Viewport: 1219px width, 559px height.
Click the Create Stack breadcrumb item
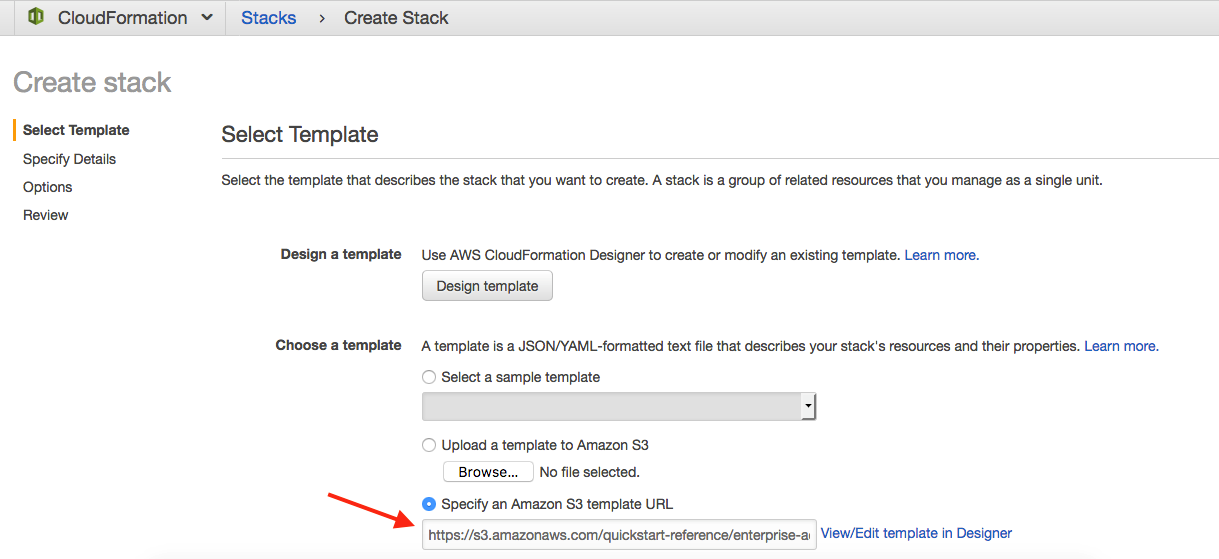click(396, 18)
